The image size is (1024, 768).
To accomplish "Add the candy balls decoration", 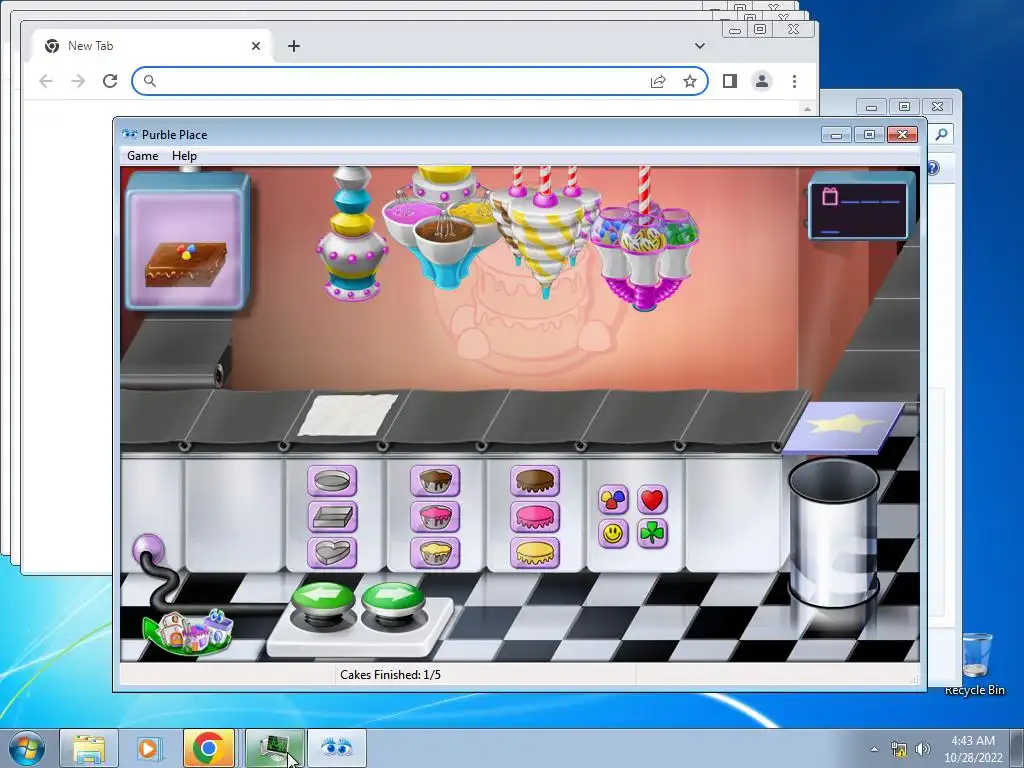I will 613,500.
